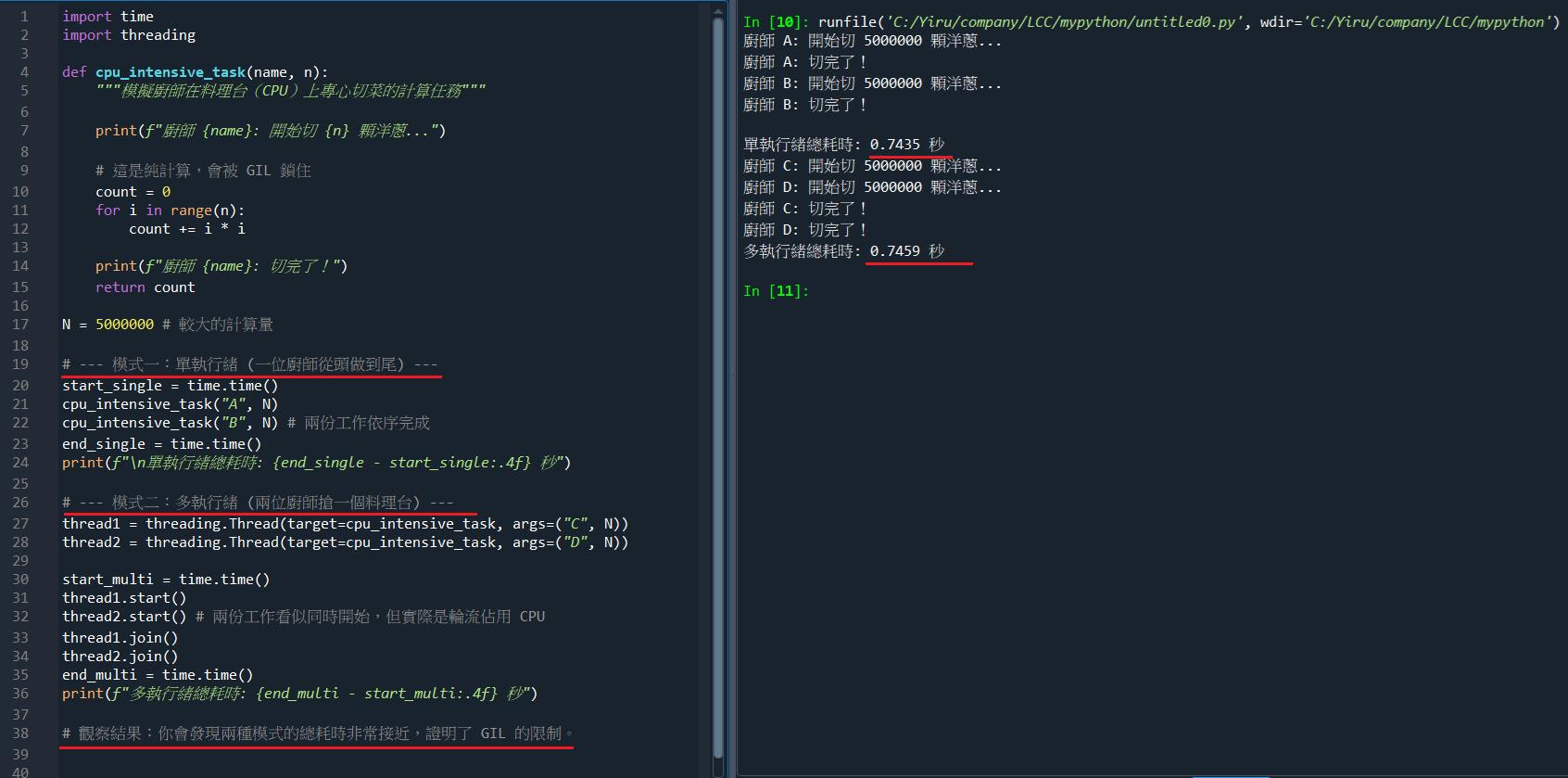Image resolution: width=1568 pixels, height=778 pixels.
Task: Click the thread2.join() line
Action: click(120, 657)
